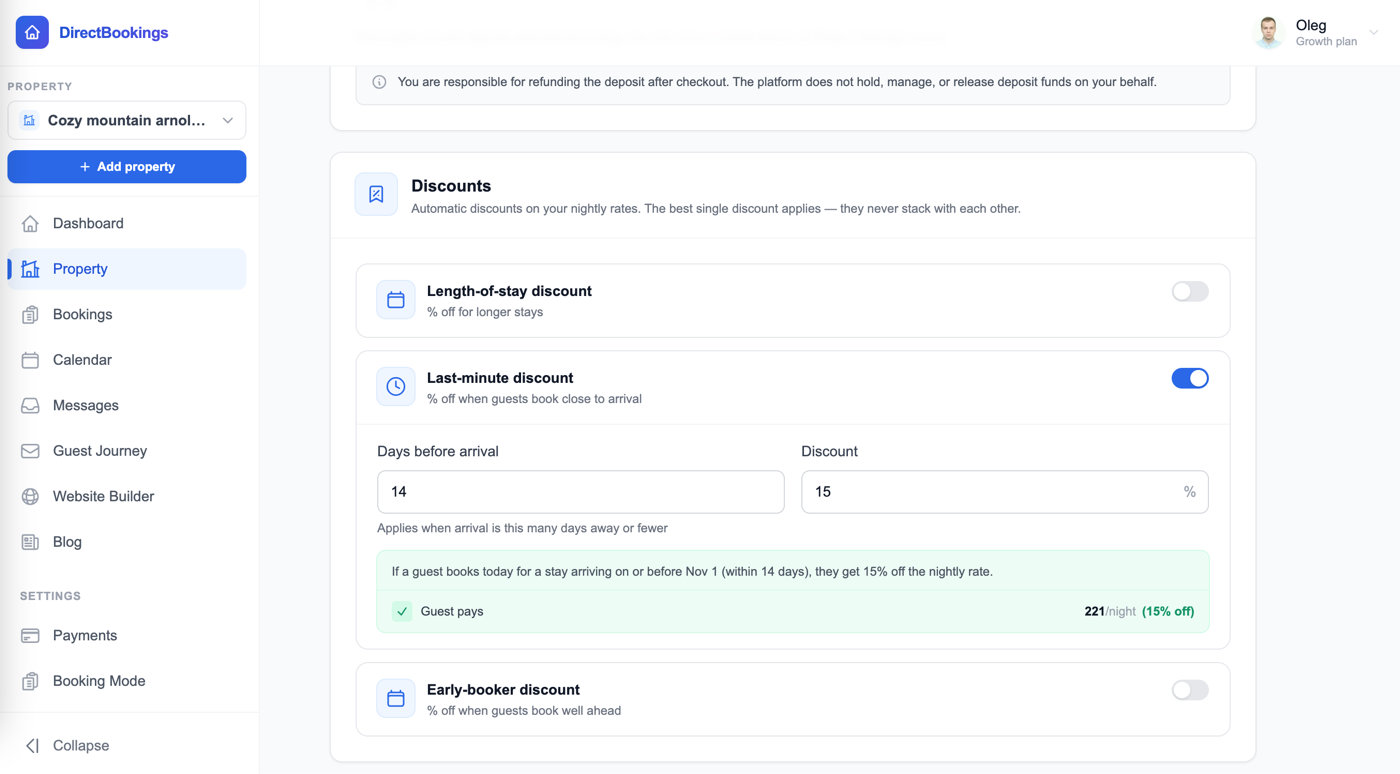The height and width of the screenshot is (774, 1400).
Task: Click the Discount percentage input field
Action: (x=1005, y=492)
